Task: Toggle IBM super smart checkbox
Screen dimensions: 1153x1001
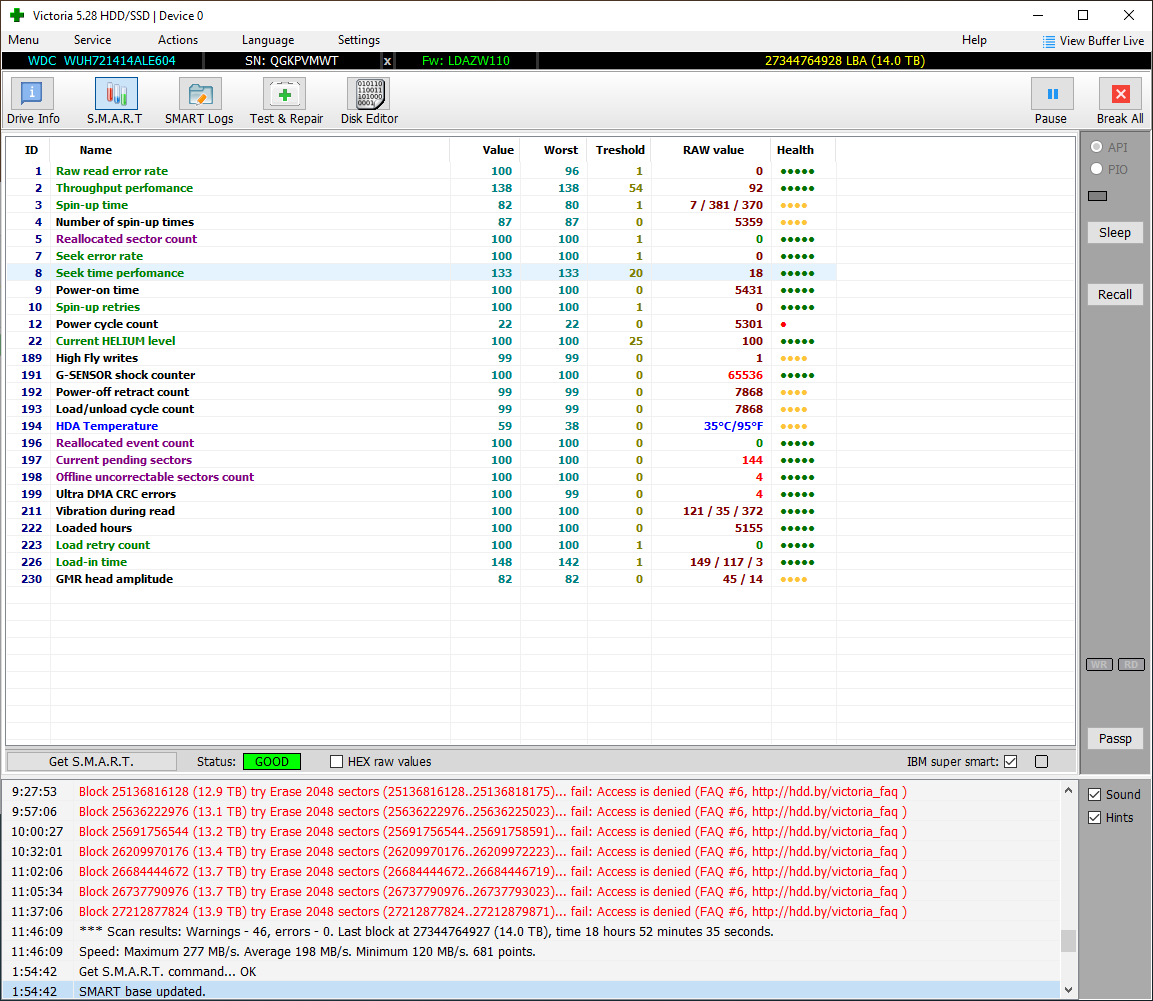Action: coord(1010,762)
